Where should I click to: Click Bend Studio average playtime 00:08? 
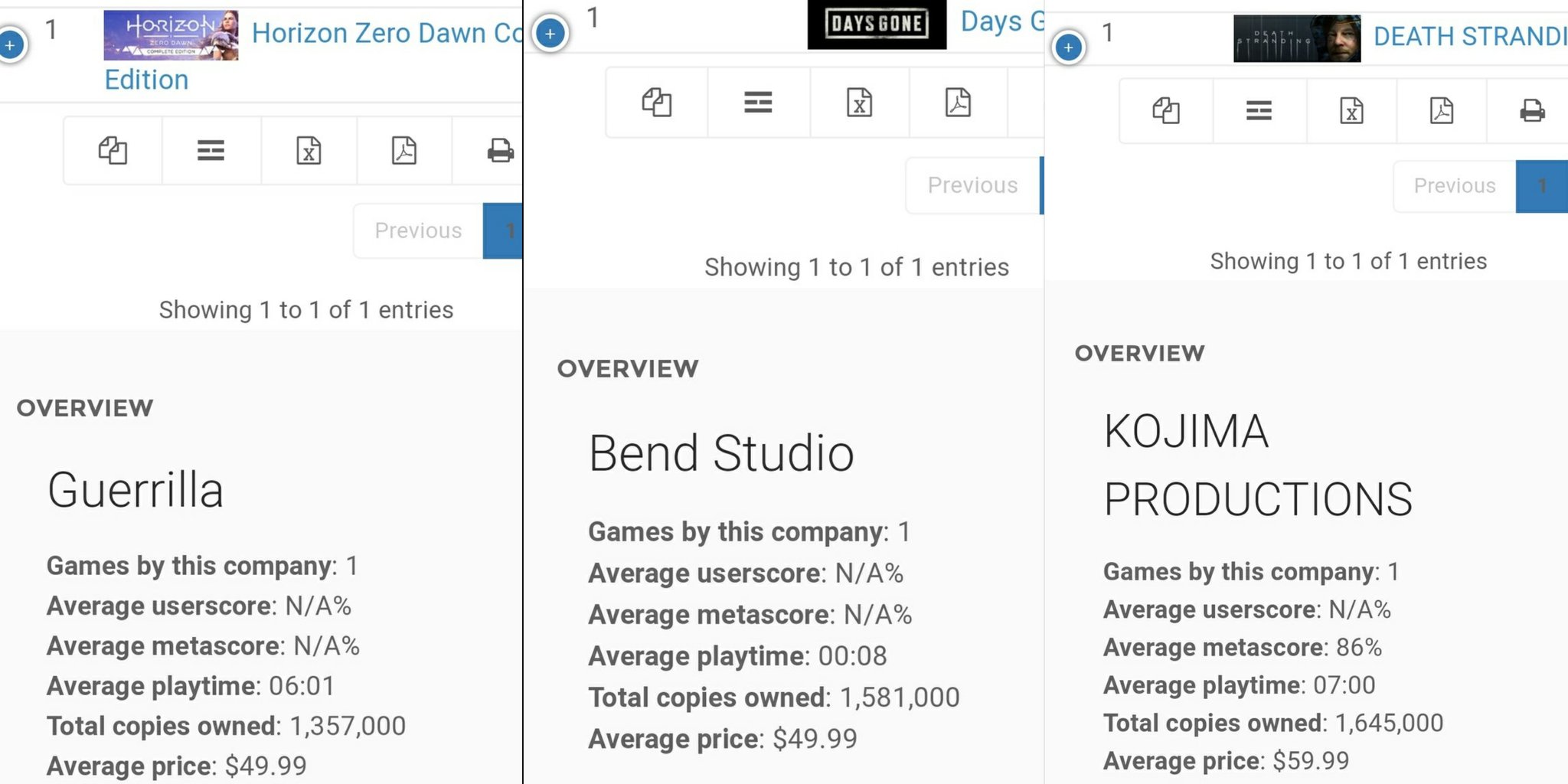[x=737, y=656]
